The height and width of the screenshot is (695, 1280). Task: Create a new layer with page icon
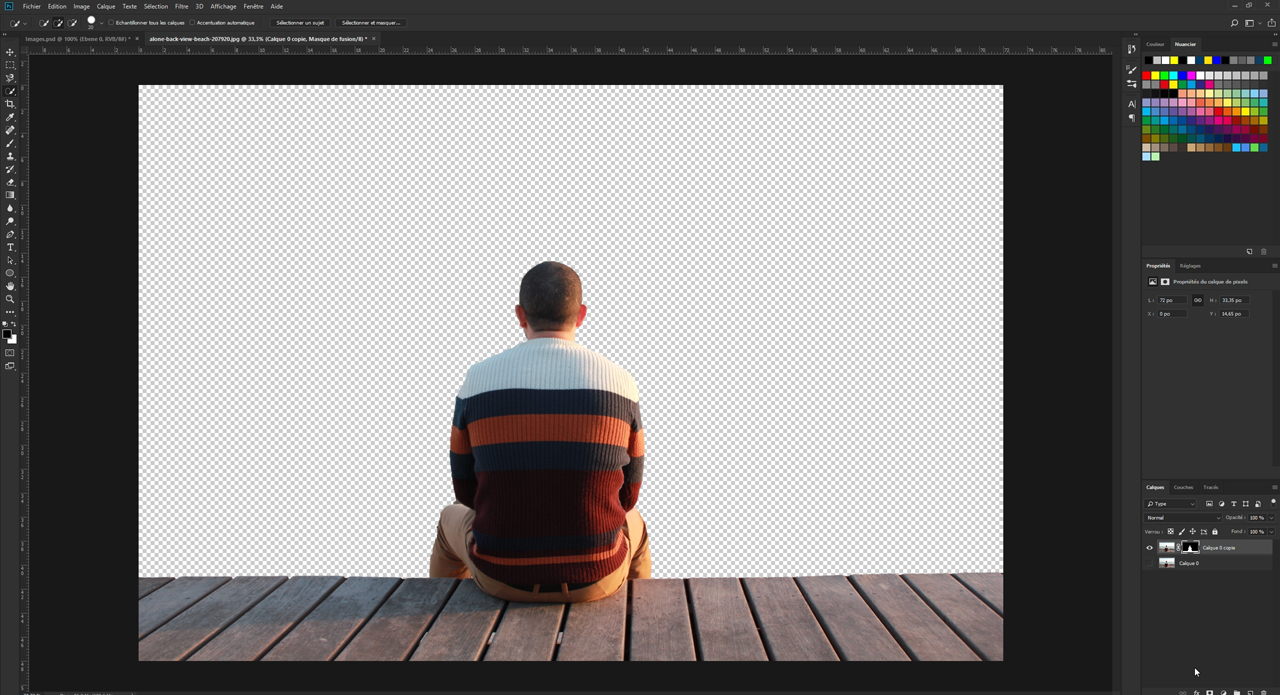click(x=1250, y=692)
